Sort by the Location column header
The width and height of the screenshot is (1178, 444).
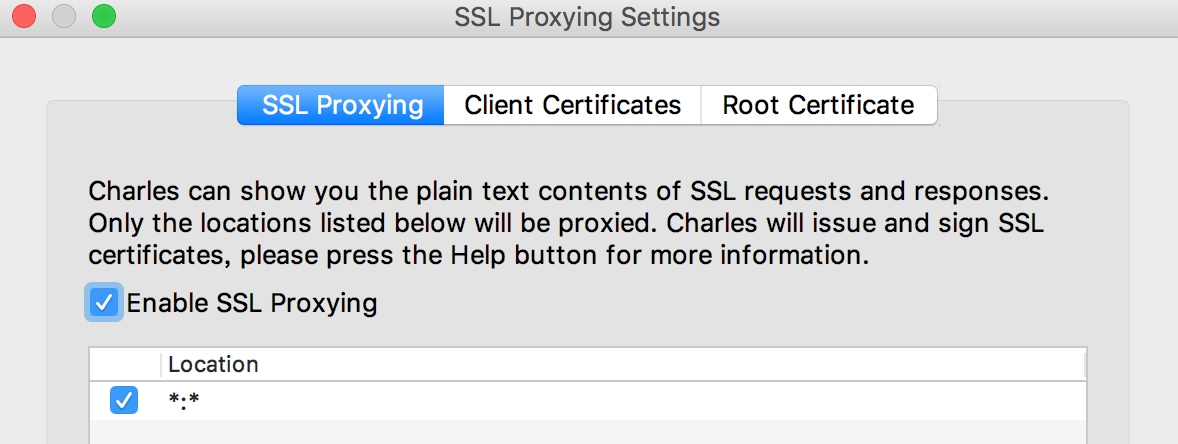[623, 364]
